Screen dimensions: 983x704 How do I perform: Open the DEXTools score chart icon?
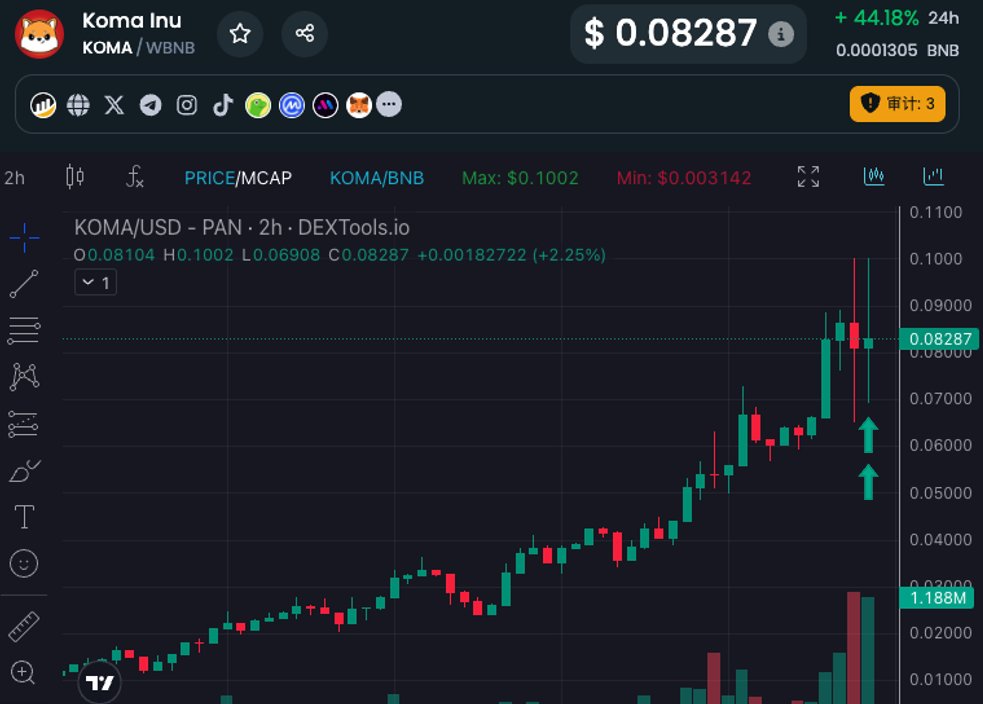click(43, 105)
